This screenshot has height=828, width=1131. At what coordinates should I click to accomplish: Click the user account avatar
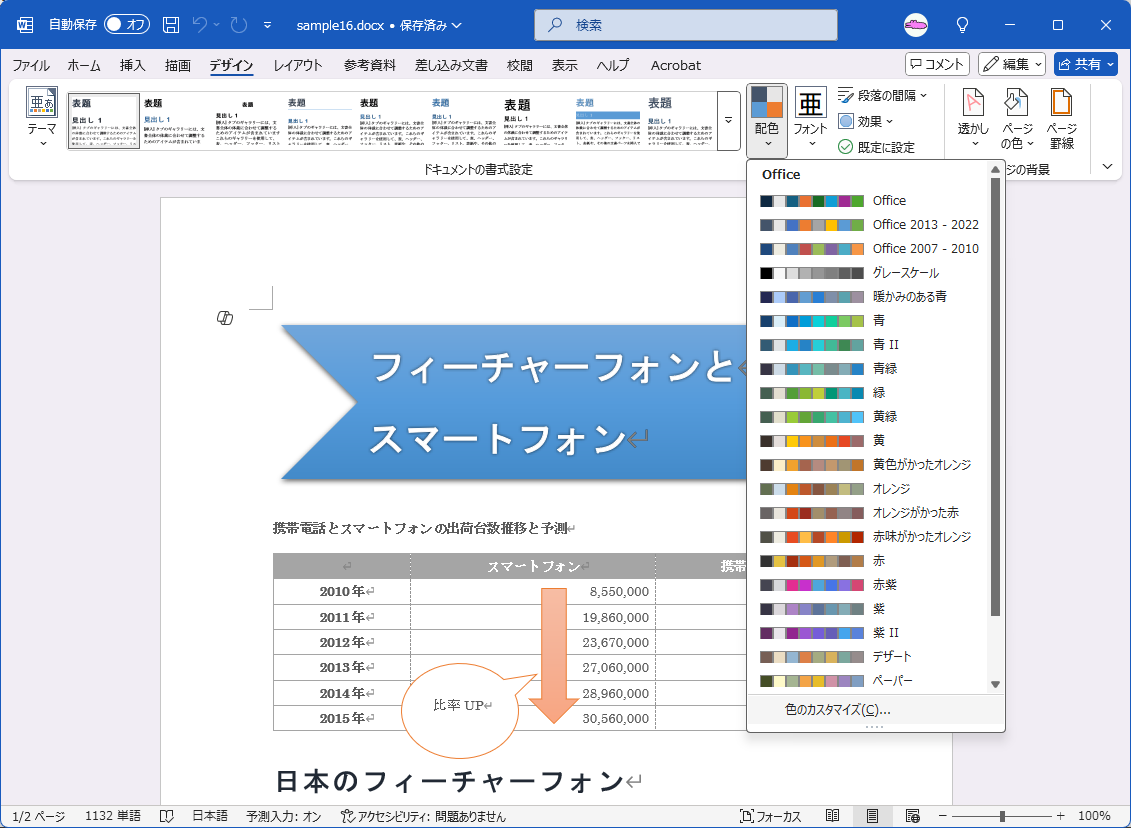(x=916, y=25)
